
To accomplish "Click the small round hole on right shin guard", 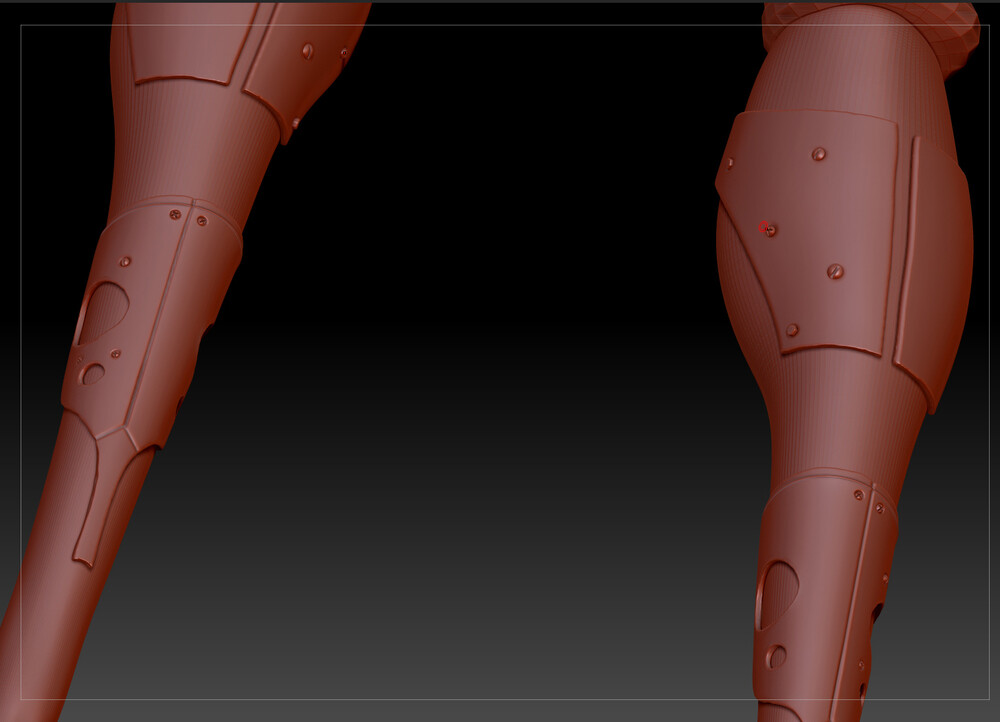I will [776, 656].
